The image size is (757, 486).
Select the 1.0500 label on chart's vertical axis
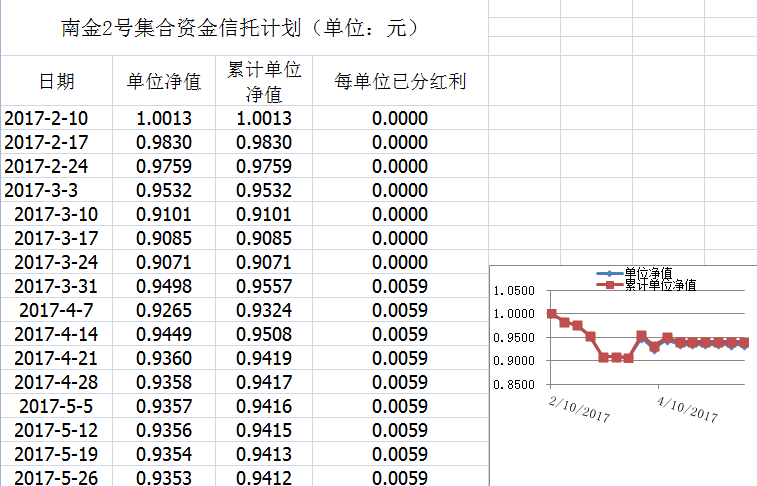pyautogui.click(x=514, y=291)
